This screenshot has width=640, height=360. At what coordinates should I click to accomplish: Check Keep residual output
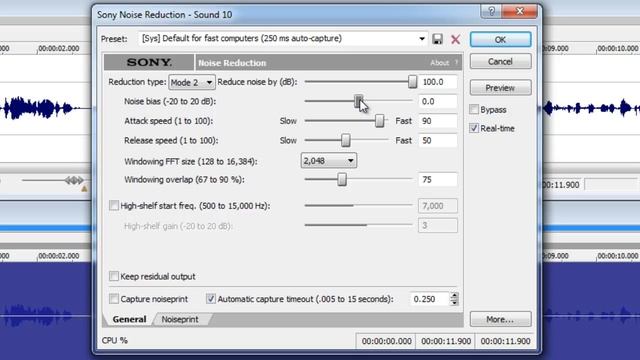[114, 276]
